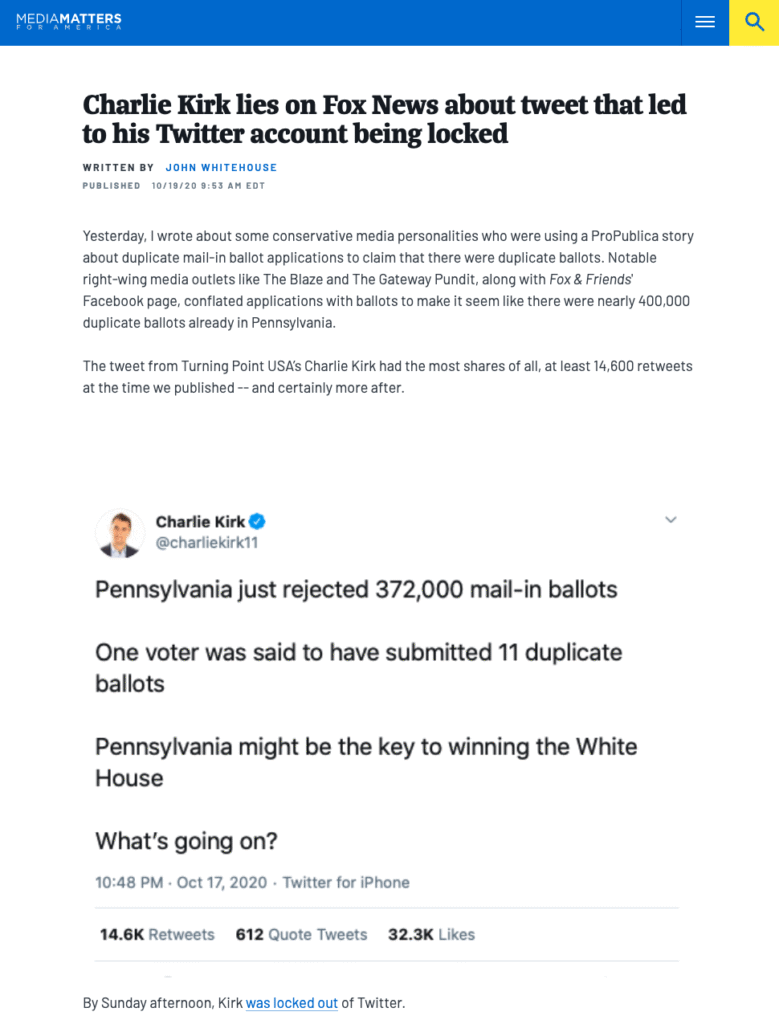This screenshot has width=779, height=1024.
Task: Click the blue verified badge
Action: click(x=257, y=521)
